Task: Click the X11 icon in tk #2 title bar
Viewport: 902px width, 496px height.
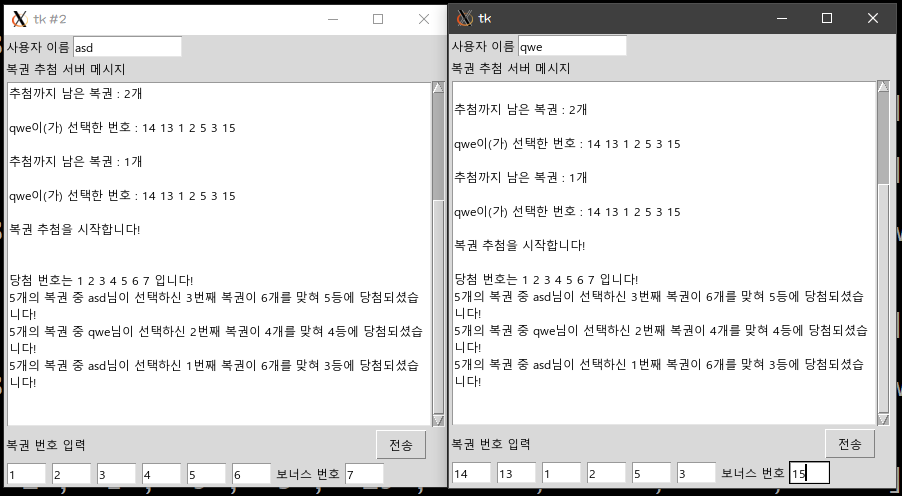Action: click(19, 19)
